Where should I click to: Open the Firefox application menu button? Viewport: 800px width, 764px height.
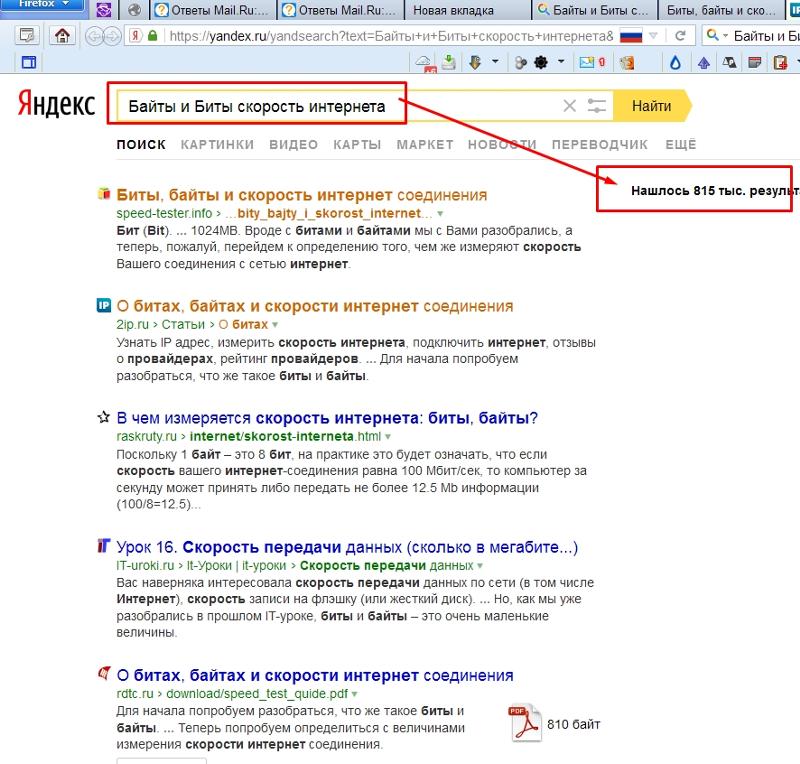click(42, 5)
